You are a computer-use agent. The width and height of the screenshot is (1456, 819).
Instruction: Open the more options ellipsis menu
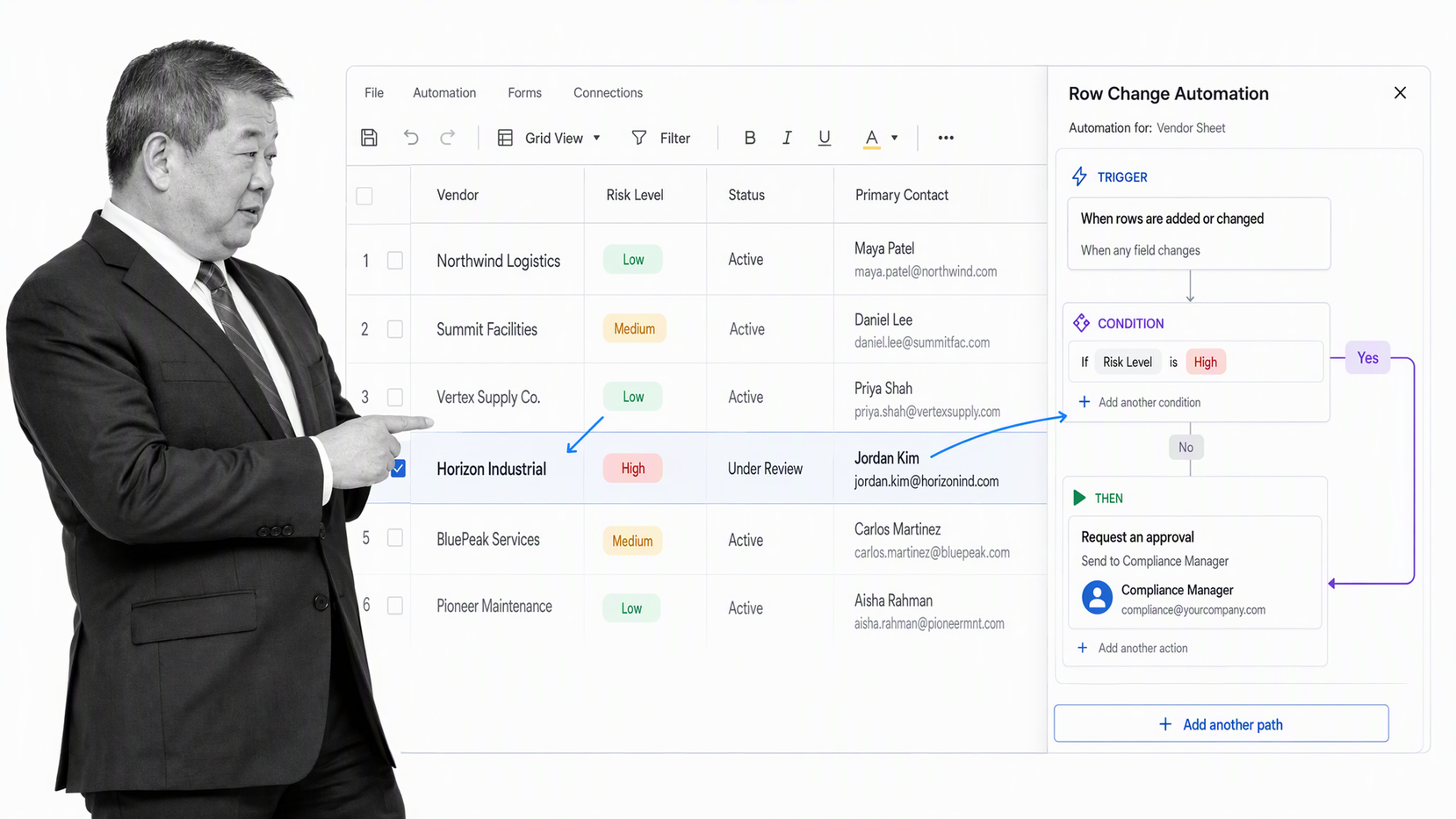946,138
